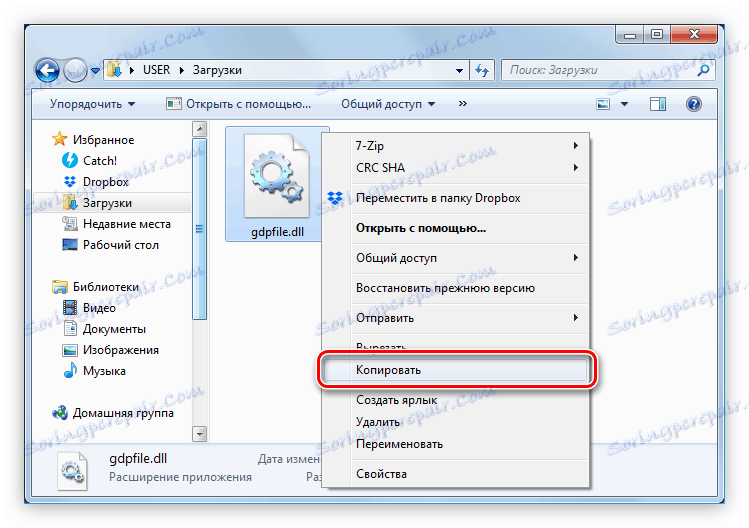Screen dimensions: 749x528
Task: Open 7-Zip submenu in context menu
Action: point(455,145)
